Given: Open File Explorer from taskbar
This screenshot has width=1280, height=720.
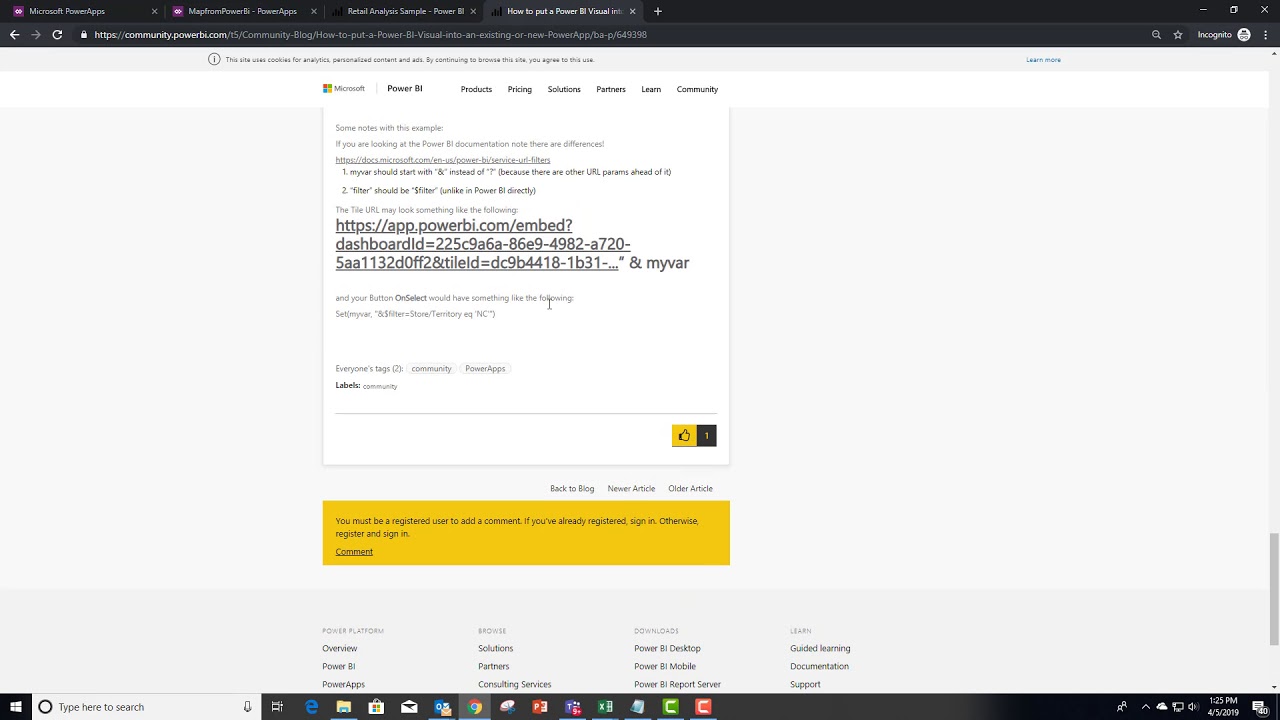Looking at the screenshot, I should (343, 707).
